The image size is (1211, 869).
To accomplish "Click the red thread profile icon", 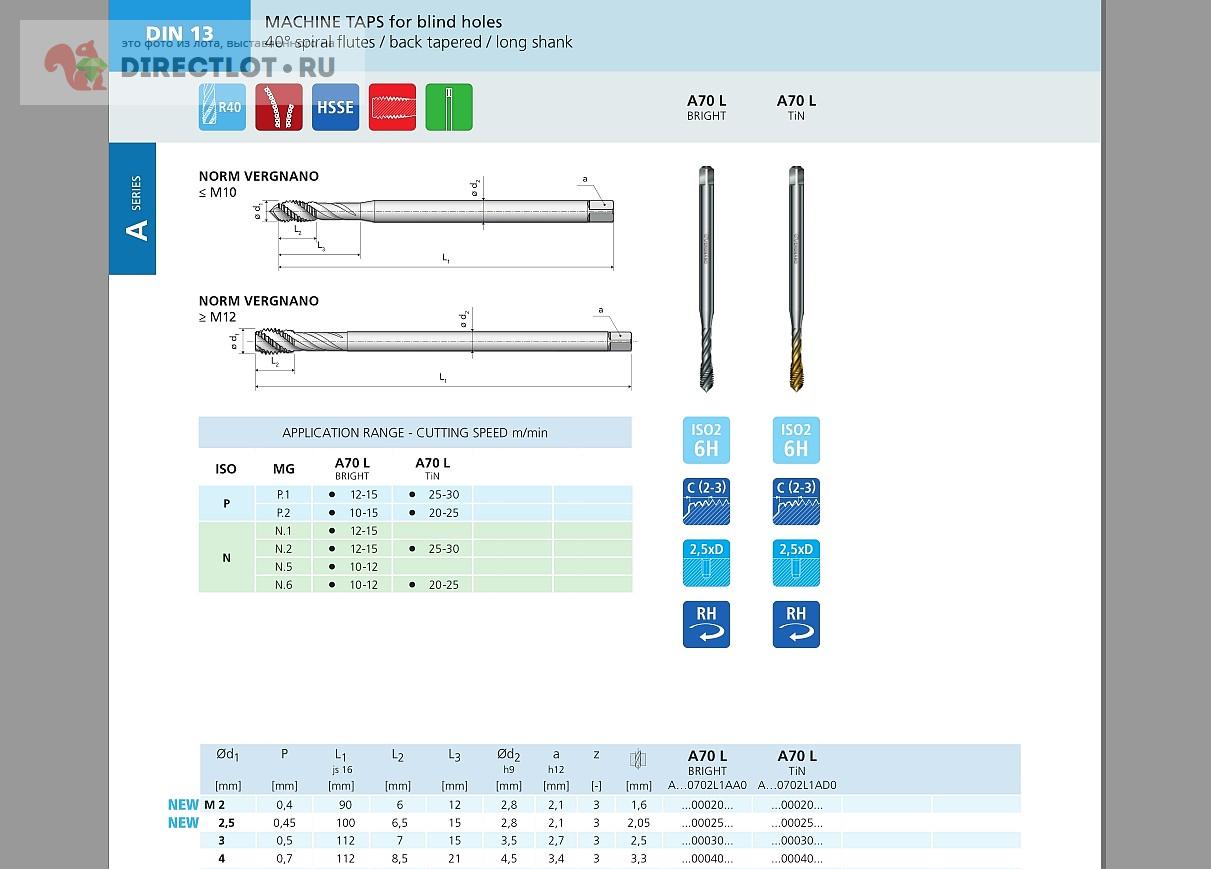I will click(392, 107).
